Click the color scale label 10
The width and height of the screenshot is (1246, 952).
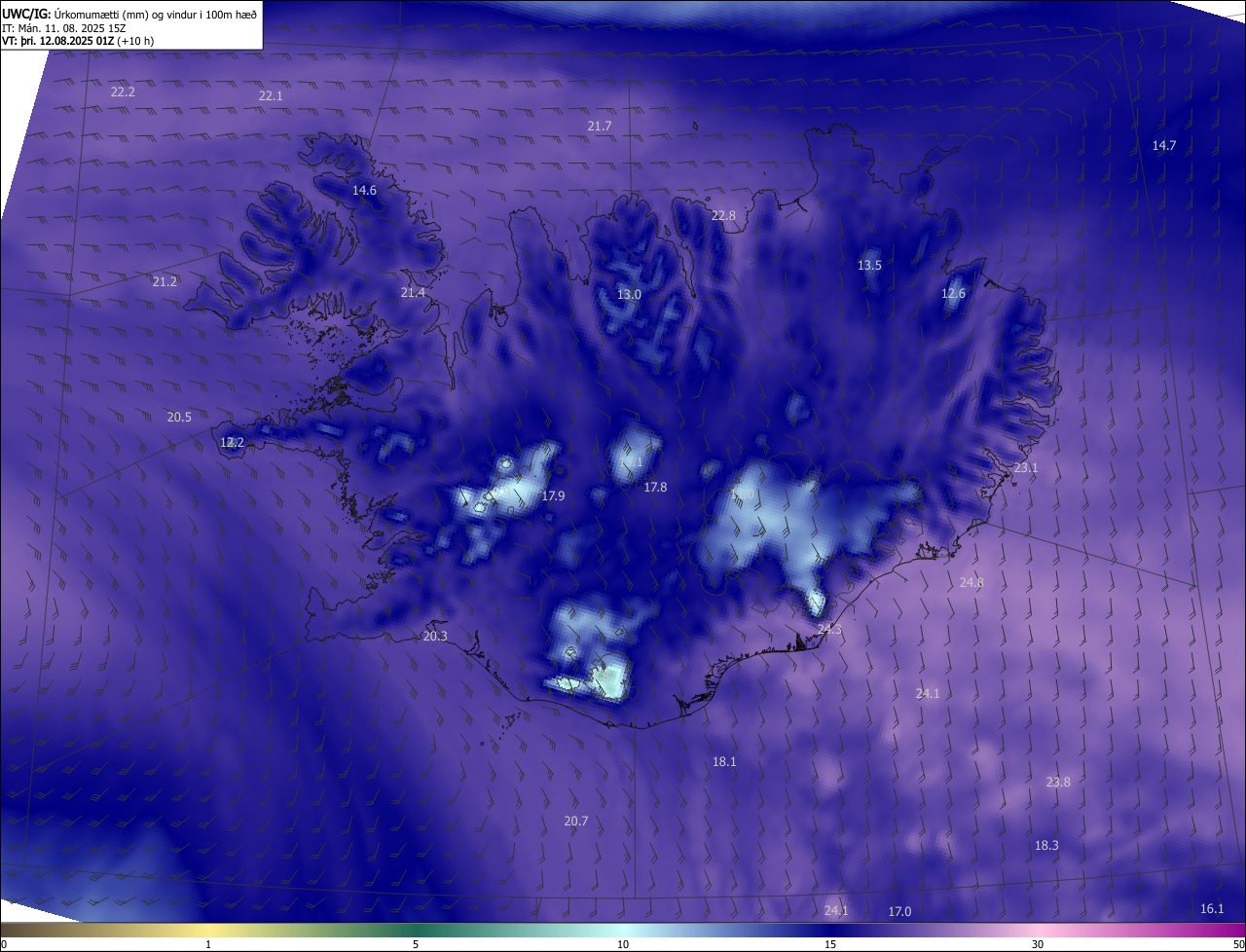coord(623,944)
